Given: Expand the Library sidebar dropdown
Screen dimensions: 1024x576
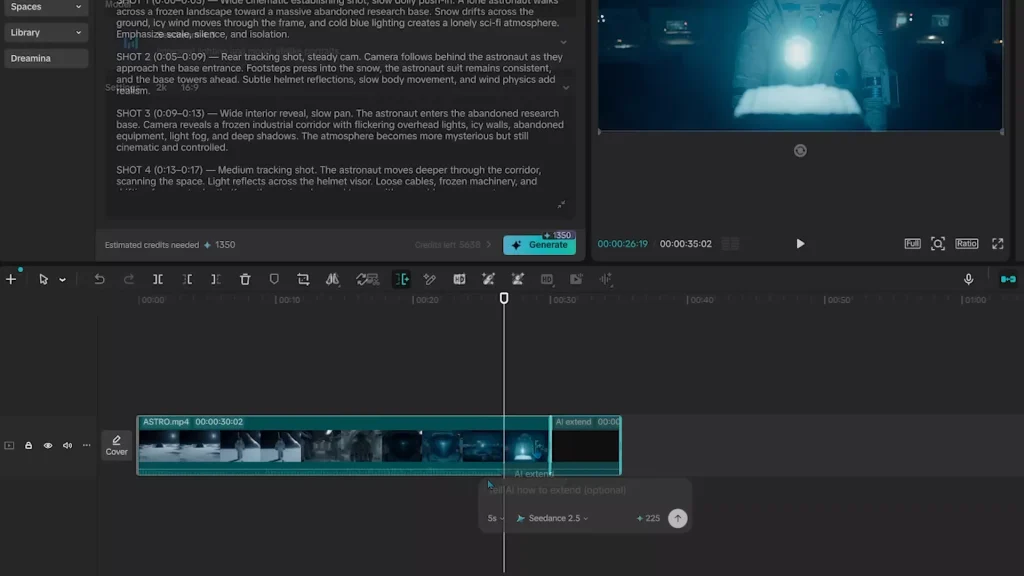Looking at the screenshot, I should 46,33.
